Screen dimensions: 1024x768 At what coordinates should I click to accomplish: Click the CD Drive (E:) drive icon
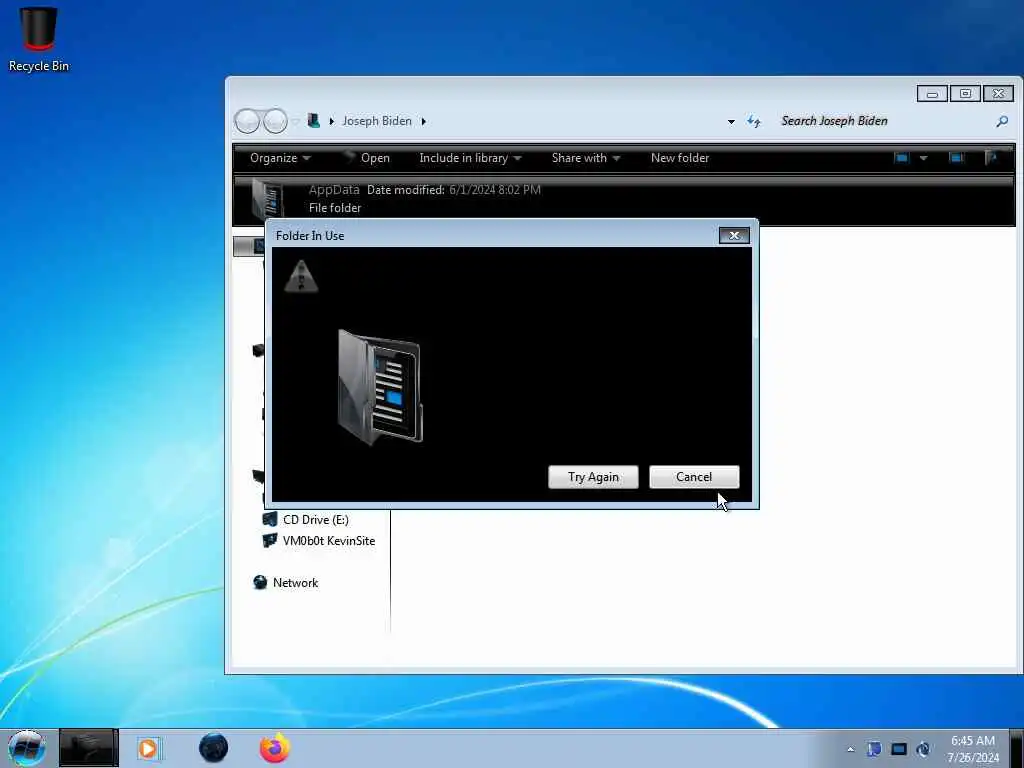click(270, 519)
